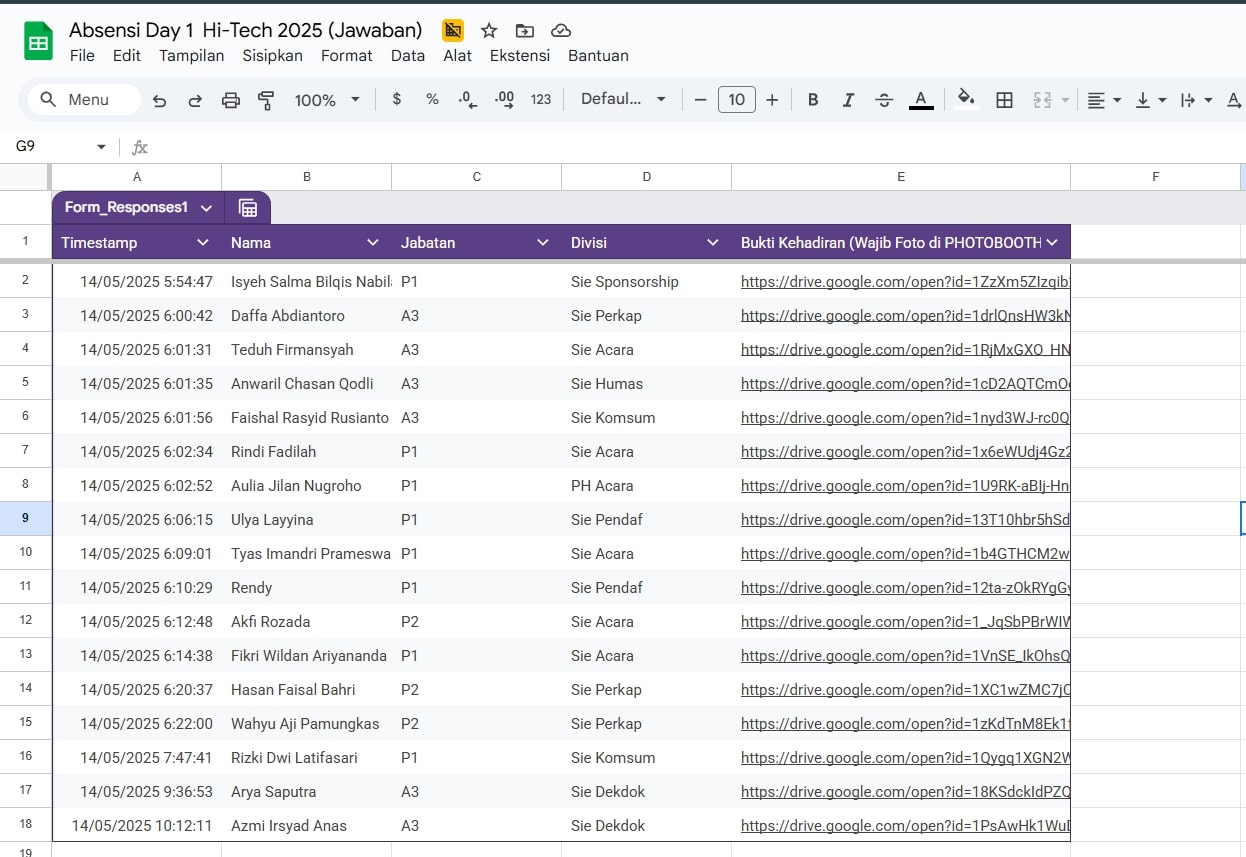Open the zoom level dropdown
1246x857 pixels.
pos(327,100)
